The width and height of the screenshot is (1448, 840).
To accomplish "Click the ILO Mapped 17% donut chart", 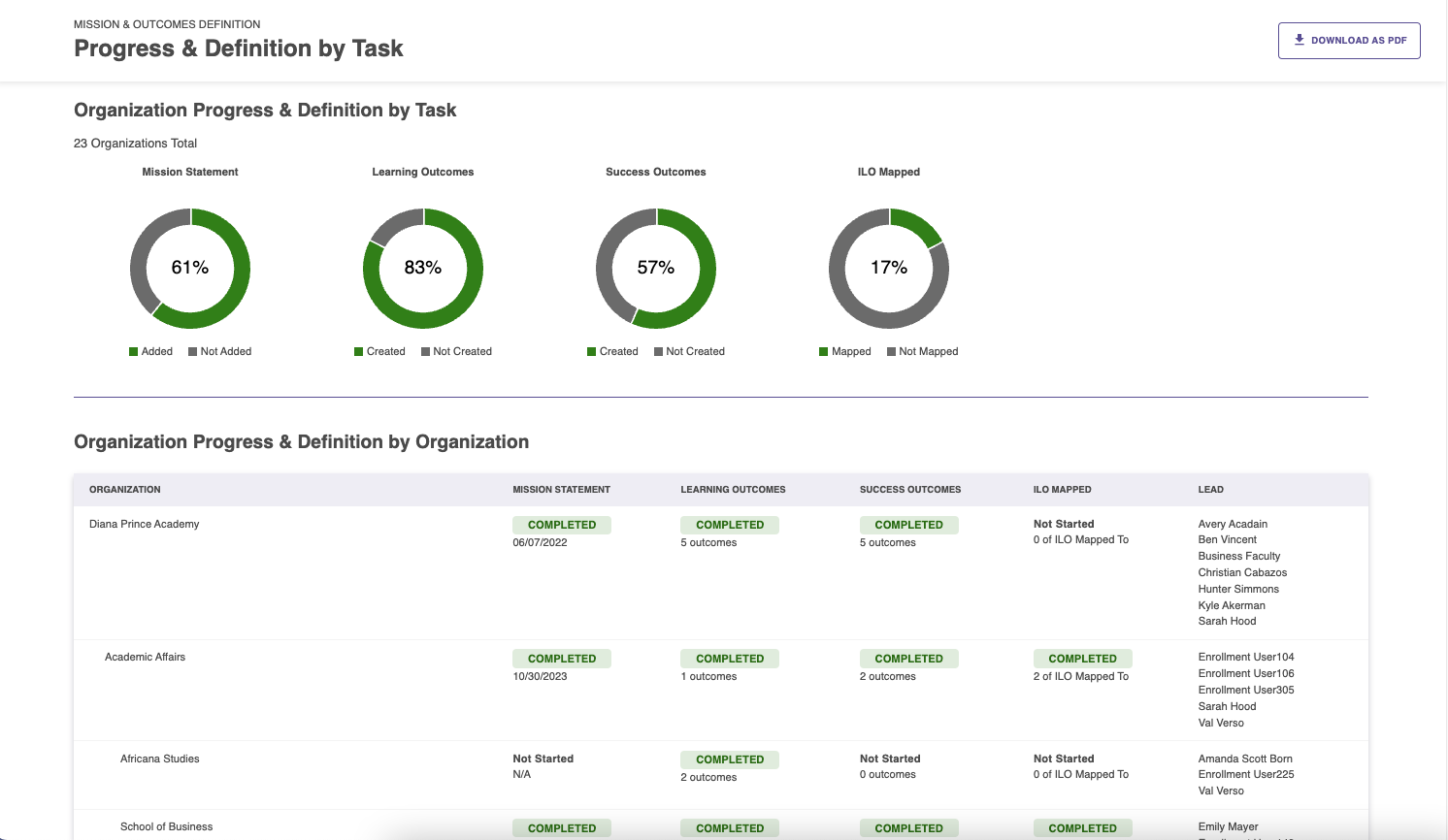I will point(889,269).
